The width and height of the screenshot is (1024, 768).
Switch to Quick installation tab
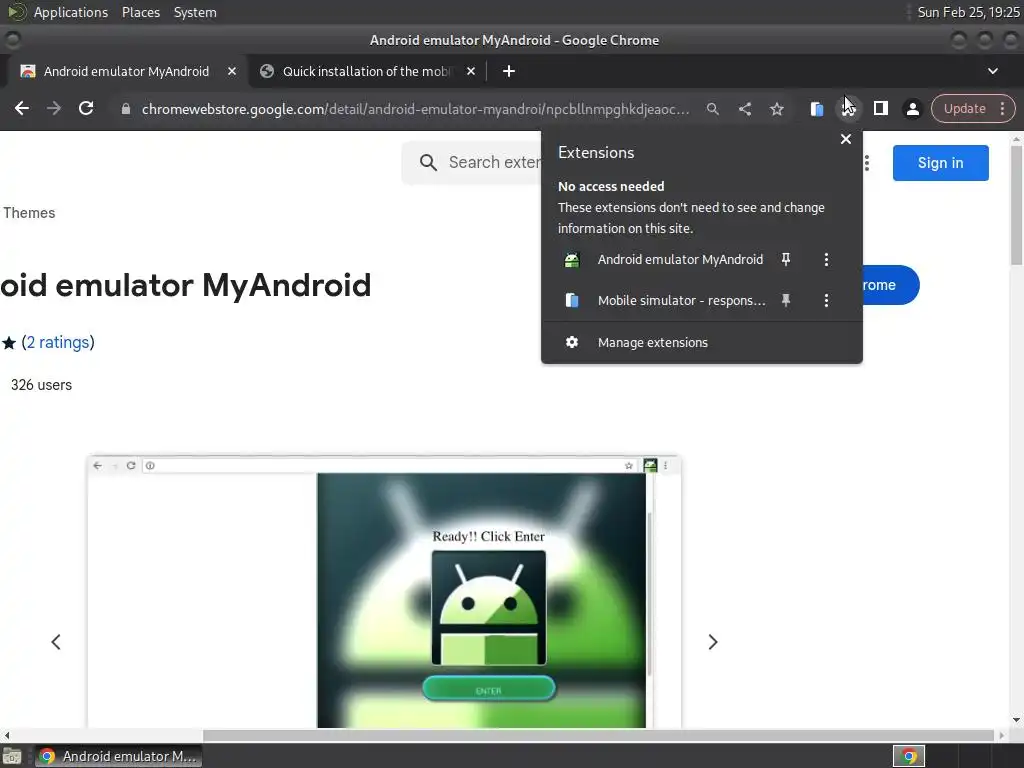click(x=366, y=71)
